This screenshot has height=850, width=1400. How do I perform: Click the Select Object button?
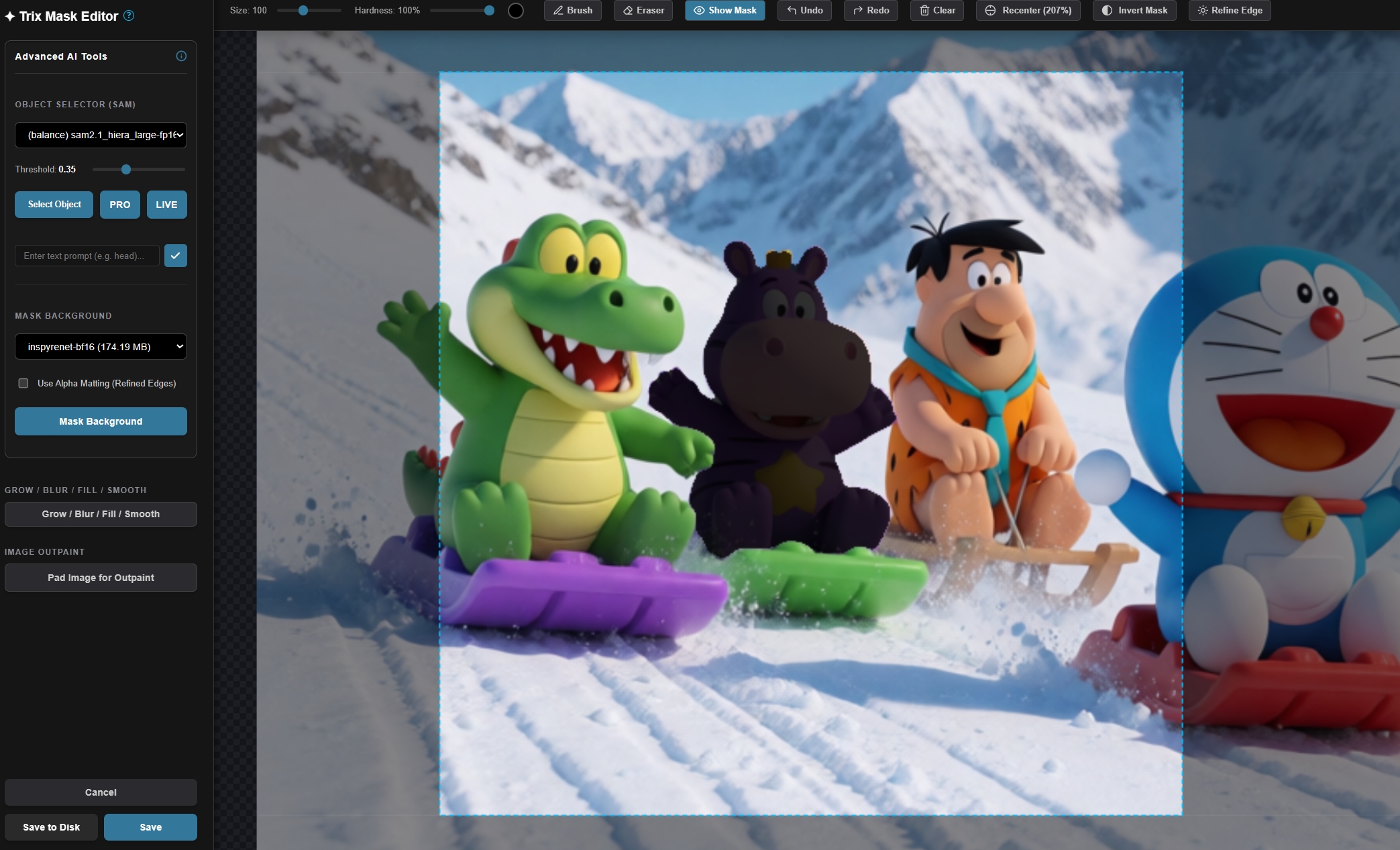tap(54, 205)
